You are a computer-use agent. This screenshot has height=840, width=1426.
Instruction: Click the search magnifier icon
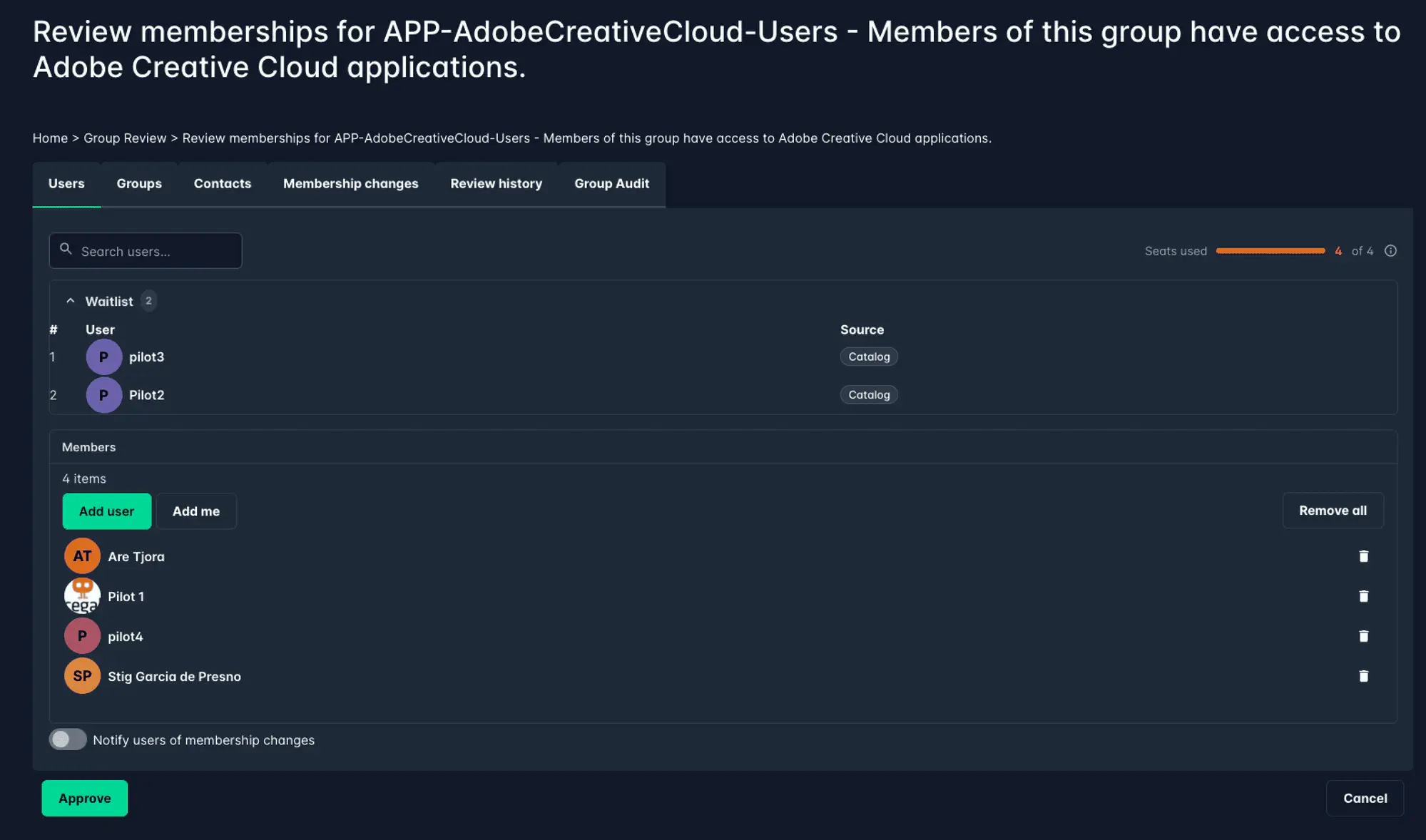(x=66, y=248)
